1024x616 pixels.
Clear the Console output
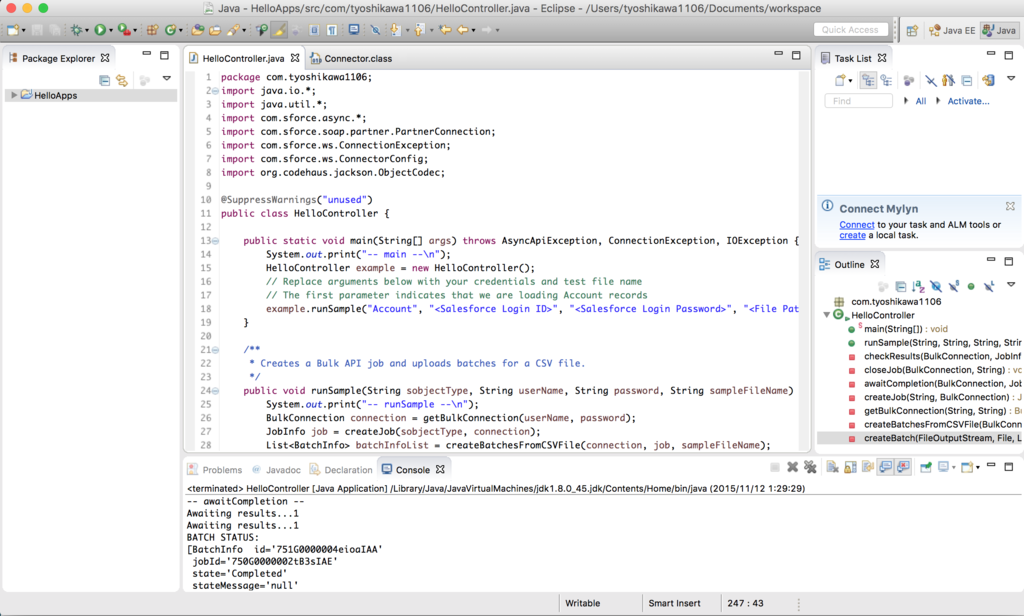pyautogui.click(x=832, y=466)
